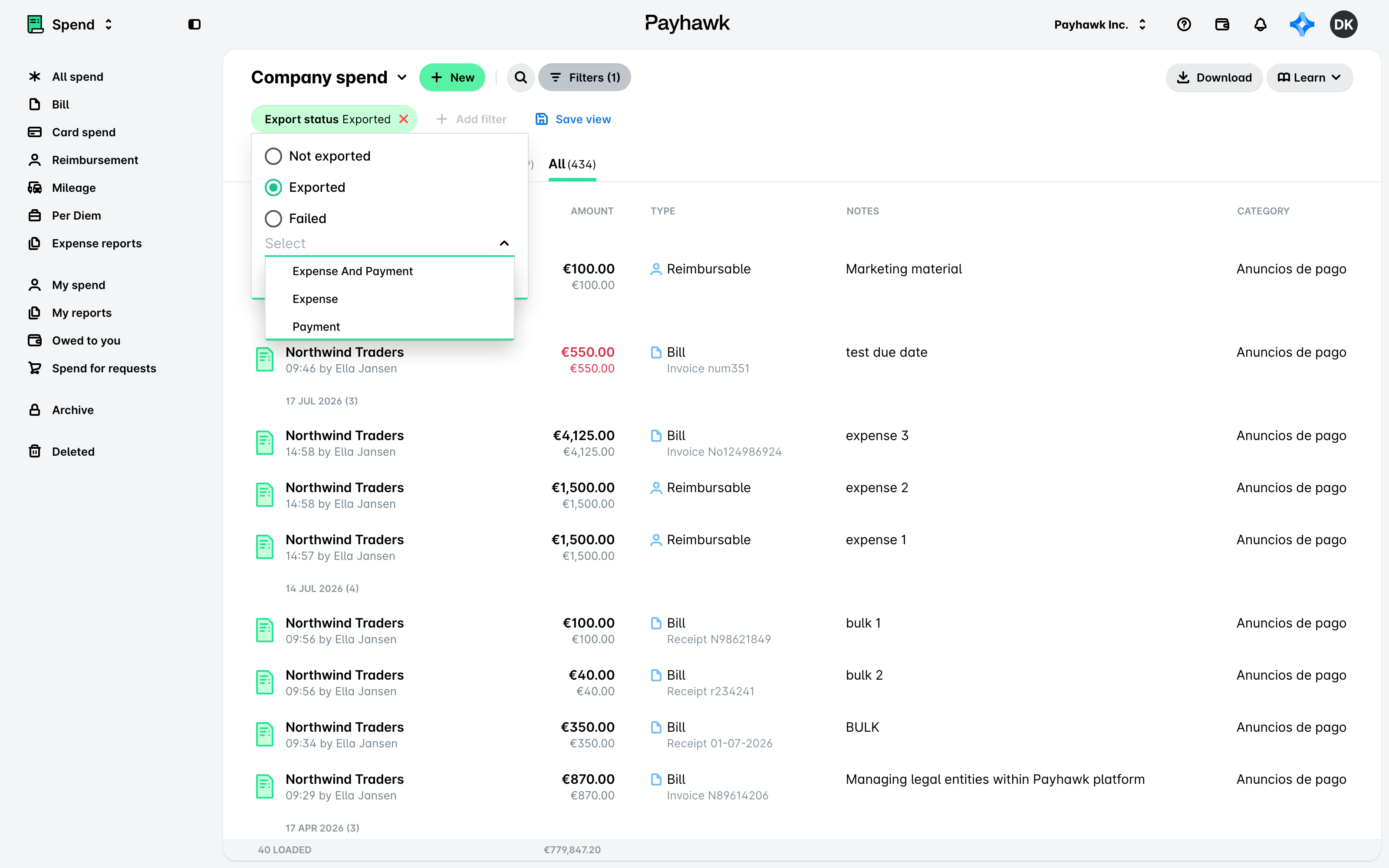Open All spend in sidebar
This screenshot has width=1389, height=868.
click(78, 77)
